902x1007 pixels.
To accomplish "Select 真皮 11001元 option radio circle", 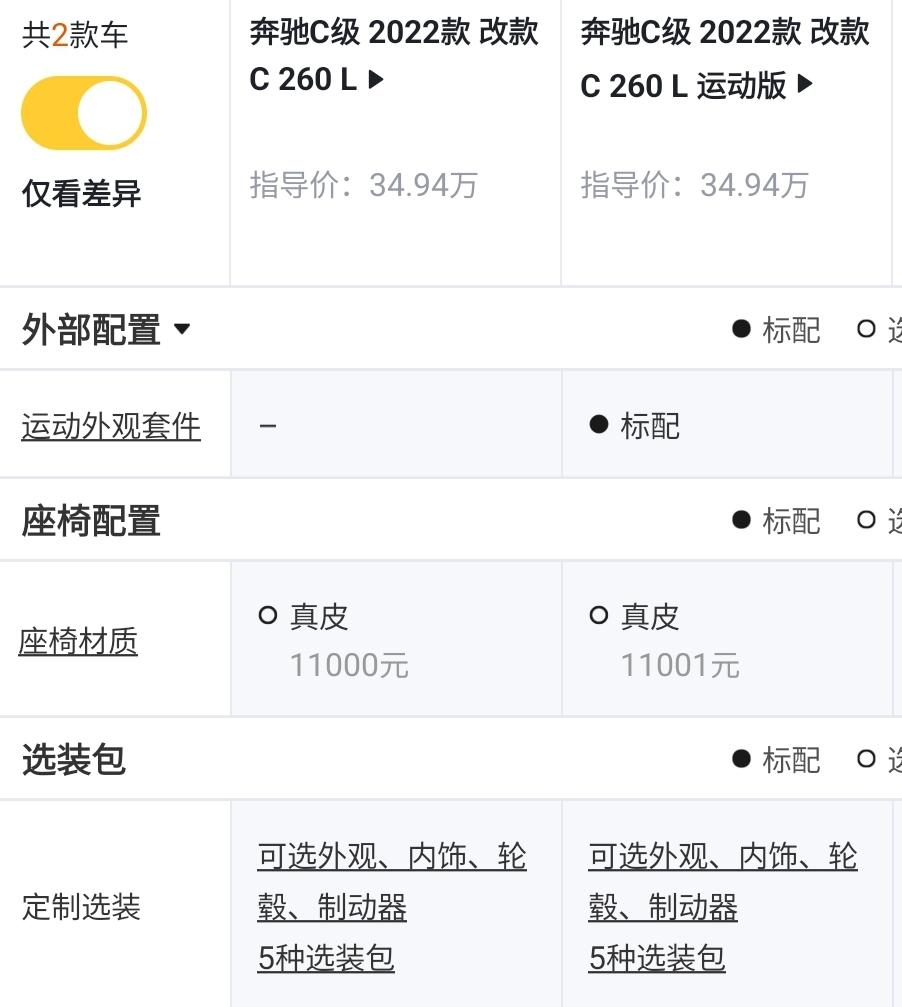I will coord(599,616).
